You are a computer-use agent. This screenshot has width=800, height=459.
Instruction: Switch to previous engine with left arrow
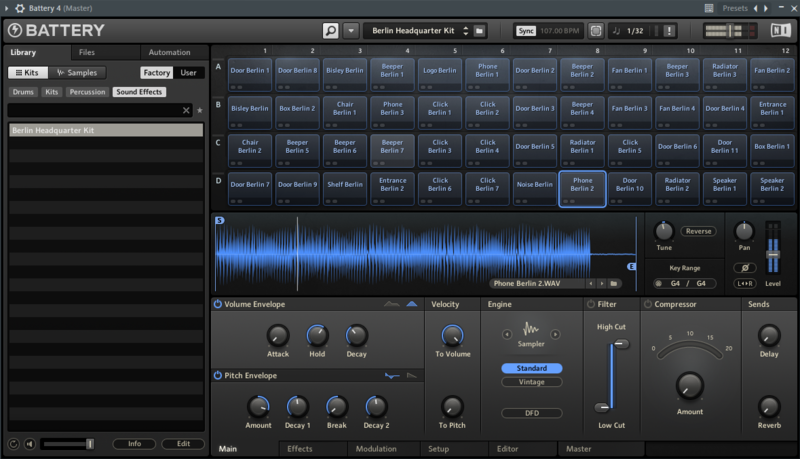pyautogui.click(x=507, y=335)
